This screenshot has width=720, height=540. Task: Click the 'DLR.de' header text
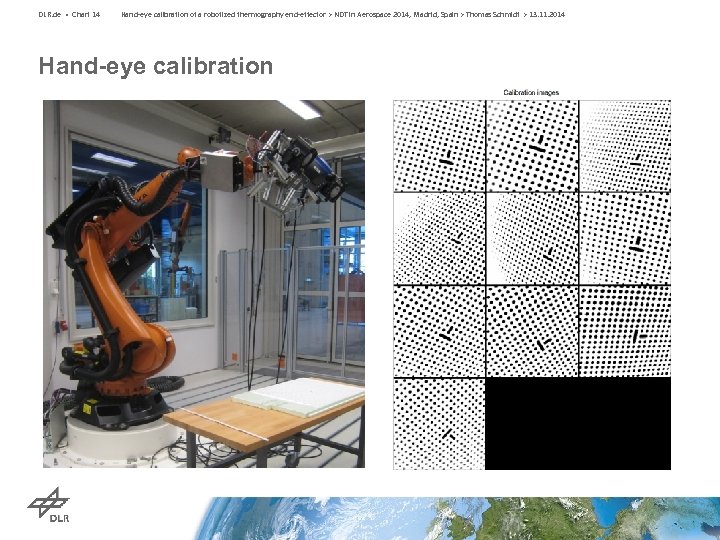50,15
